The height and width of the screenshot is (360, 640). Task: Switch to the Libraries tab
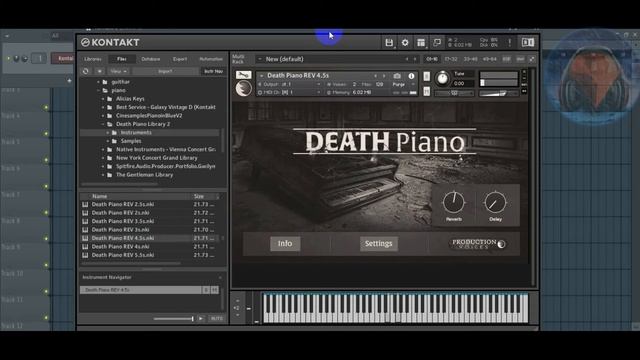[x=93, y=59]
